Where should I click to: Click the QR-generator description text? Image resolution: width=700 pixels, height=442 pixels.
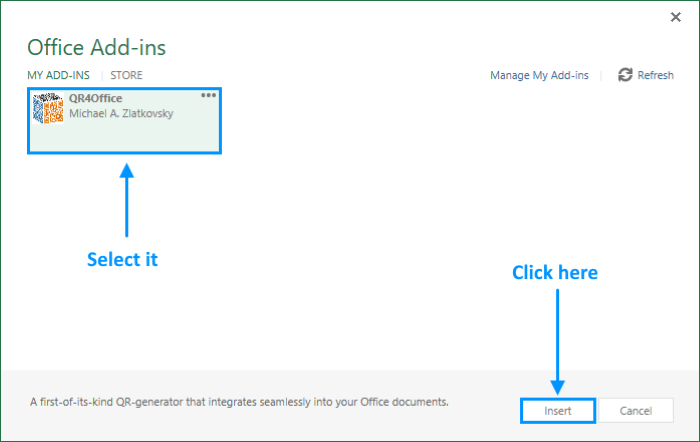pos(239,402)
